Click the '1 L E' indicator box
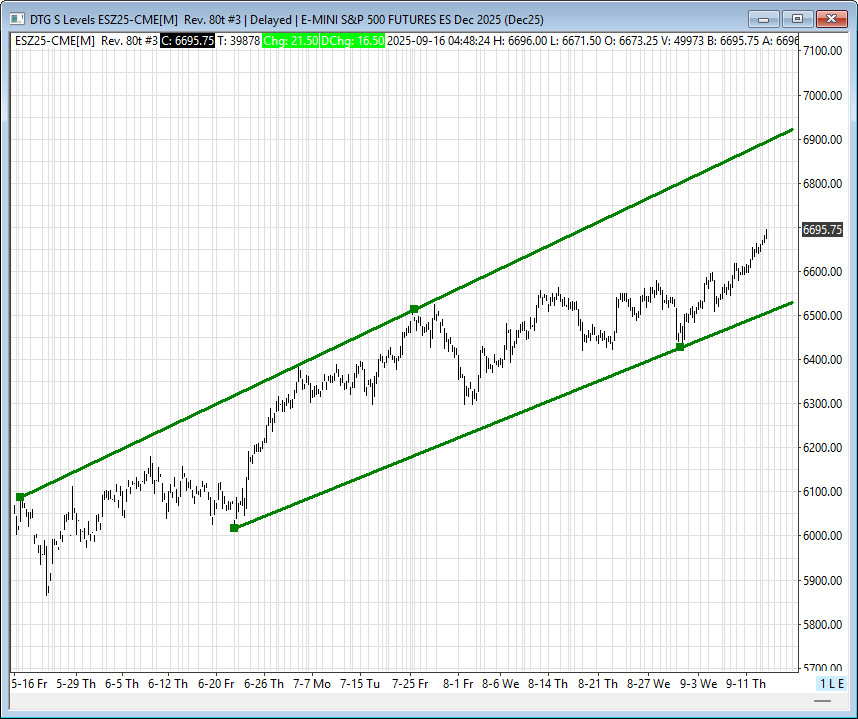The height and width of the screenshot is (719, 858). point(832,683)
